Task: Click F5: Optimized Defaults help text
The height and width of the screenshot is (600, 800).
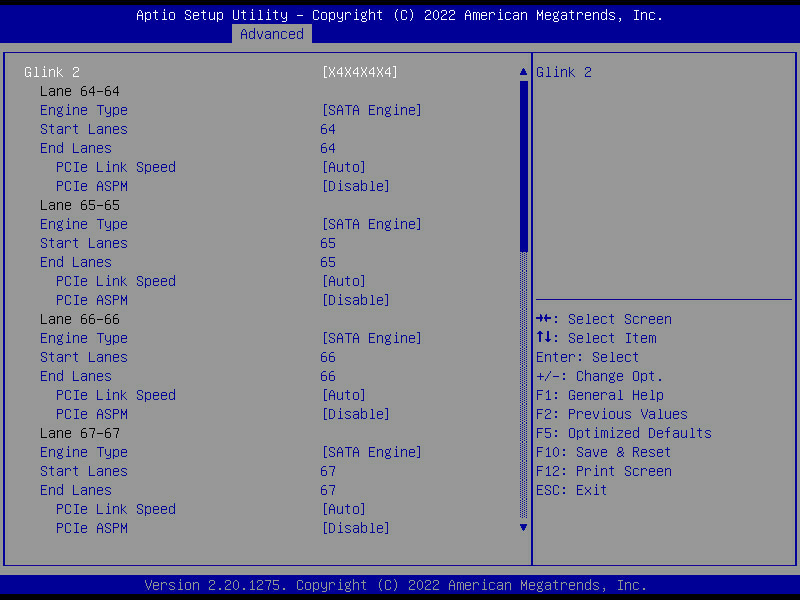Action: (624, 433)
